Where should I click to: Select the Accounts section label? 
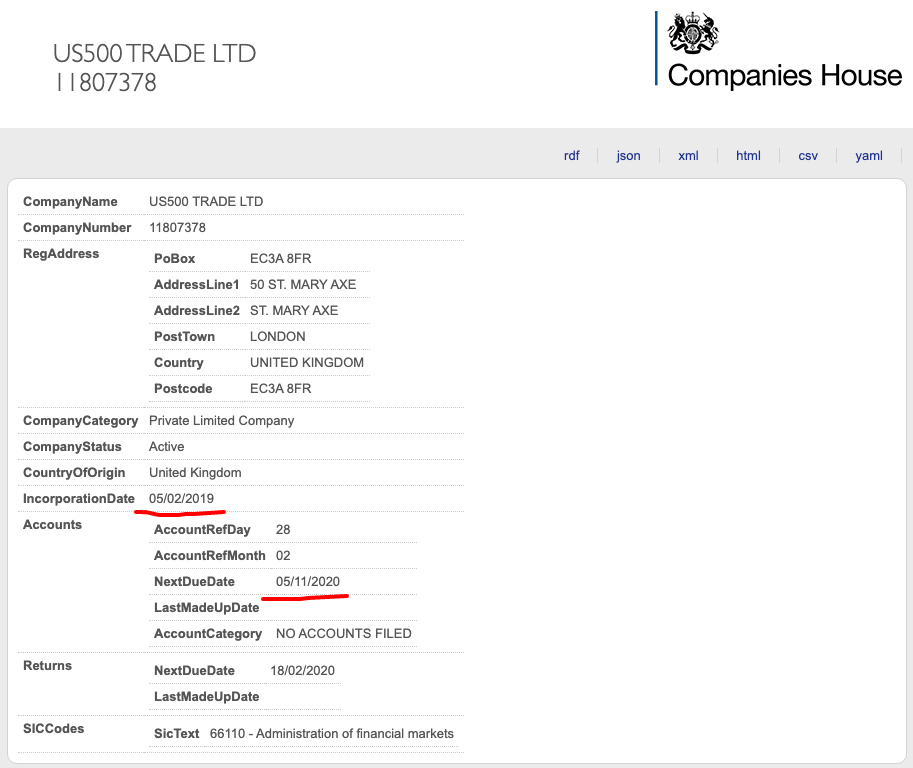click(x=52, y=525)
